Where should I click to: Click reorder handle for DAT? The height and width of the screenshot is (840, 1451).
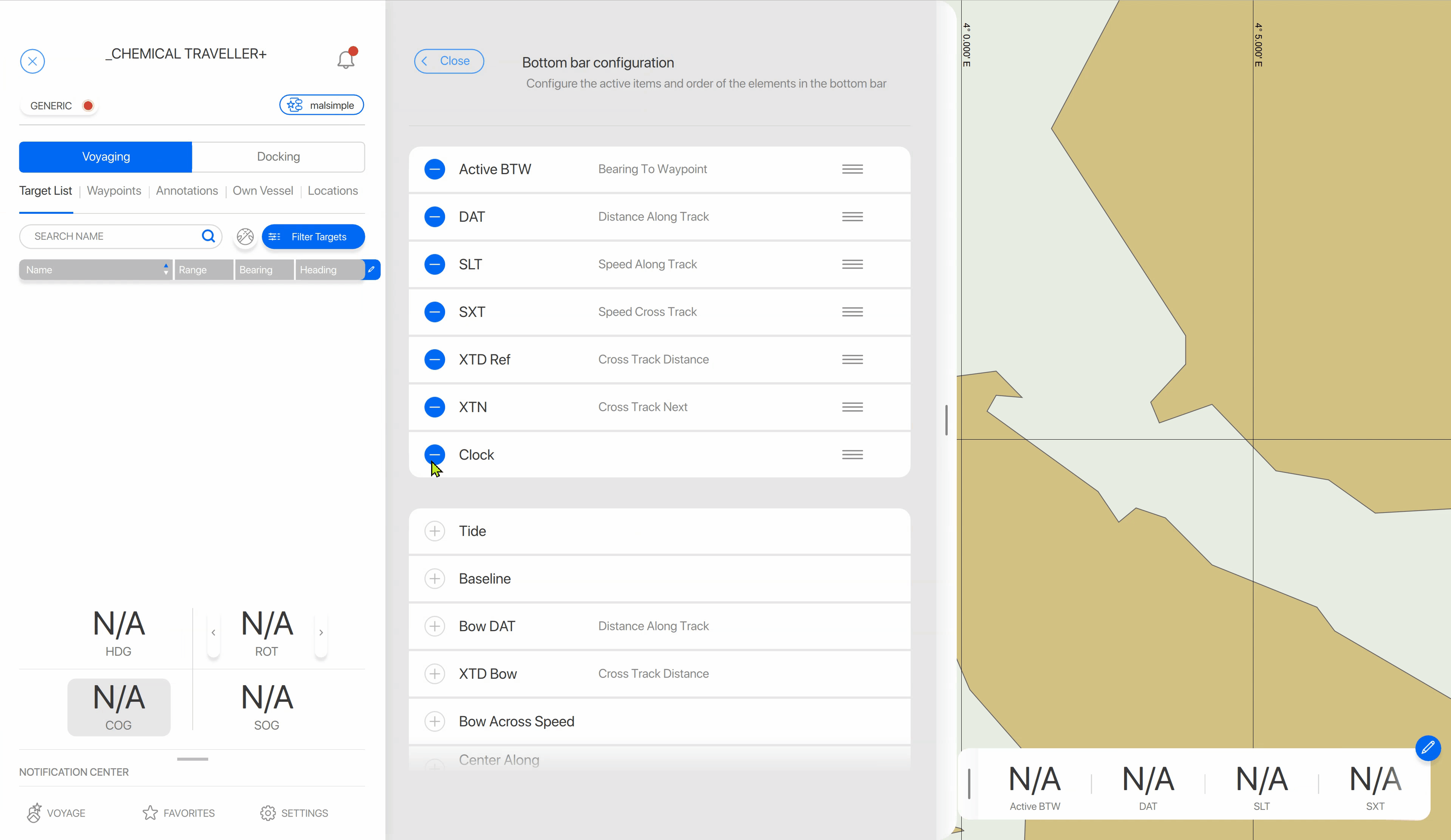[852, 217]
